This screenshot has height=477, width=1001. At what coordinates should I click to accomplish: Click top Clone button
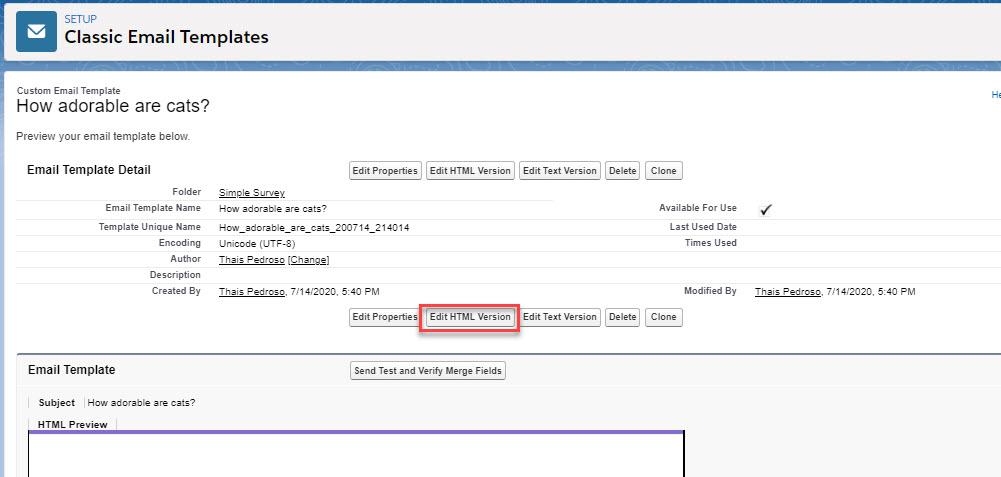[x=664, y=171]
